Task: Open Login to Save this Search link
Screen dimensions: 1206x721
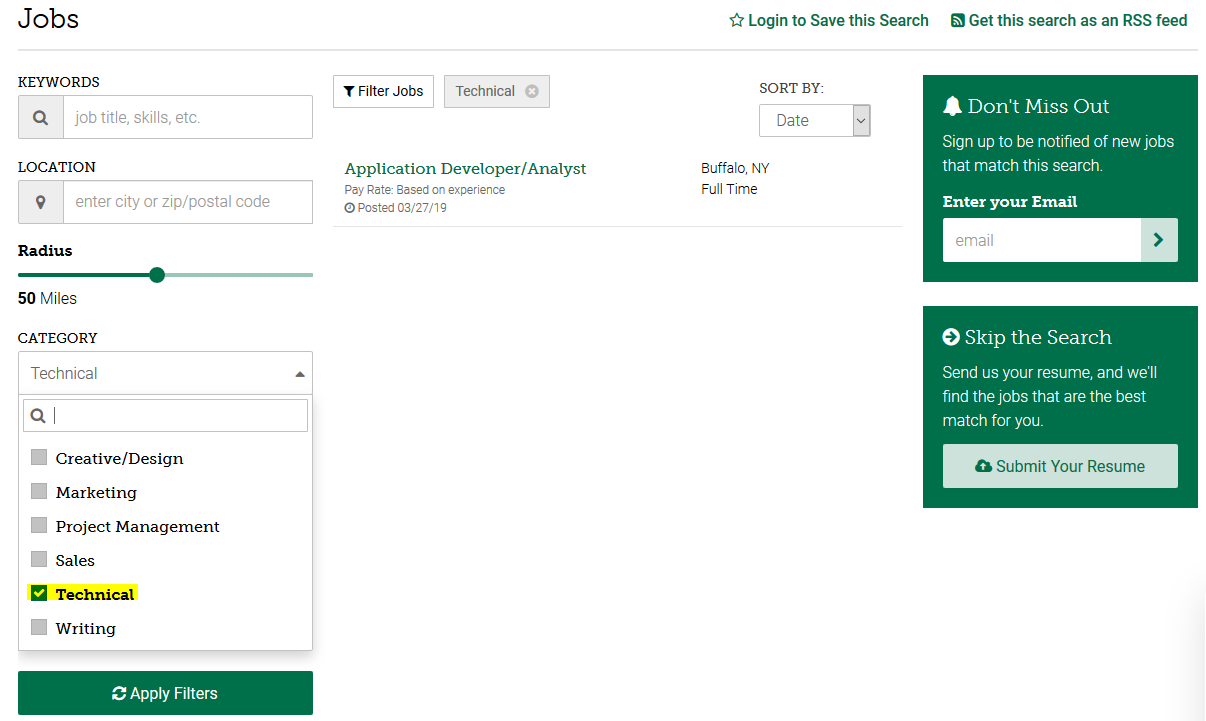Action: (829, 20)
